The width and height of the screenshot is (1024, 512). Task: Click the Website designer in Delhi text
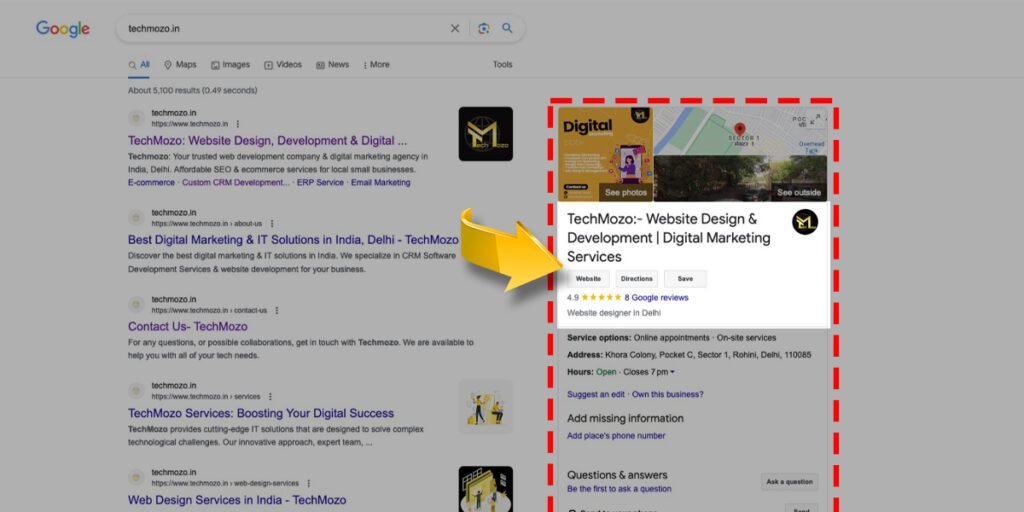pyautogui.click(x=614, y=313)
